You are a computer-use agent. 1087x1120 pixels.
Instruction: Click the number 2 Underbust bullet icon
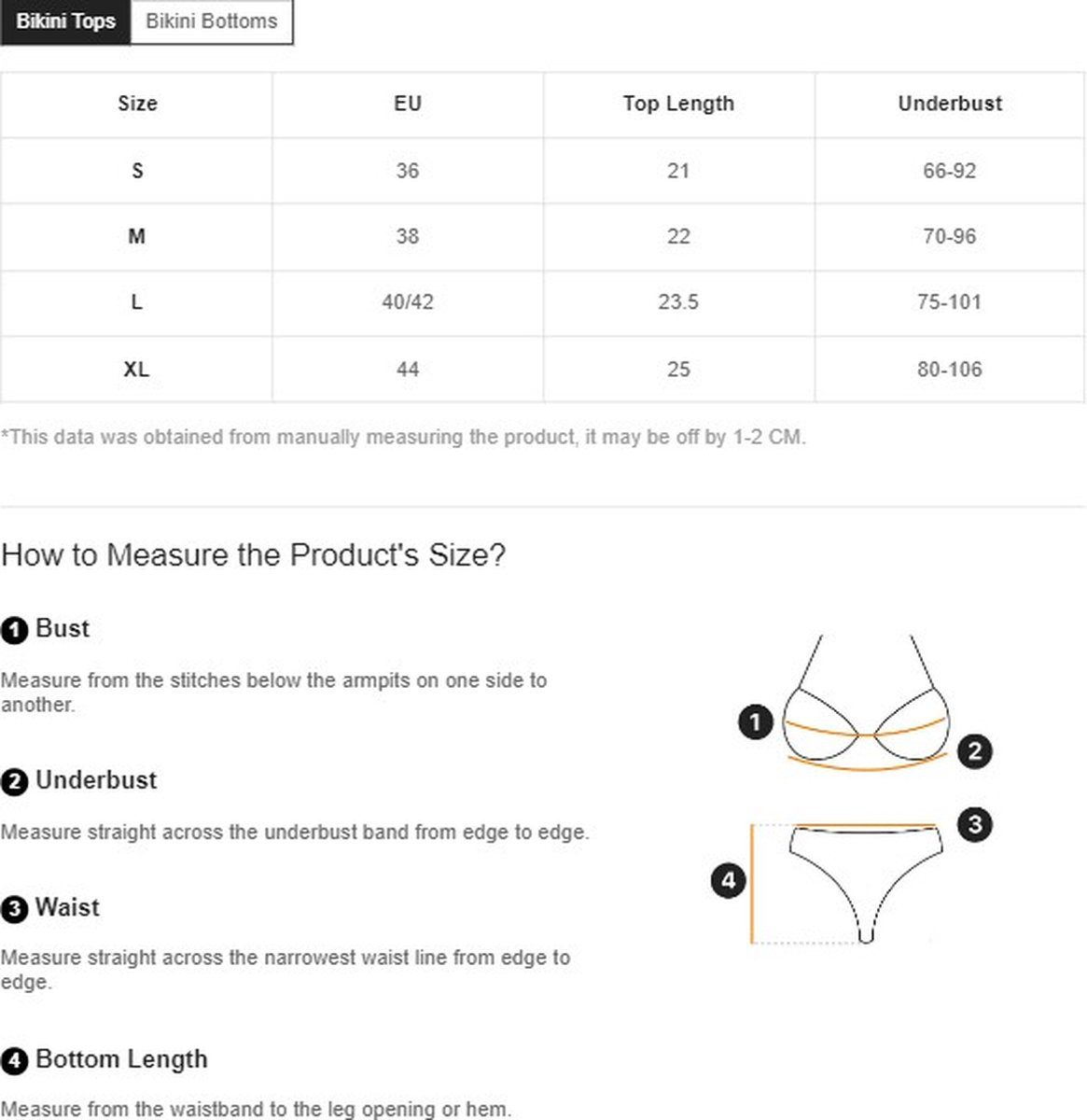point(15,781)
